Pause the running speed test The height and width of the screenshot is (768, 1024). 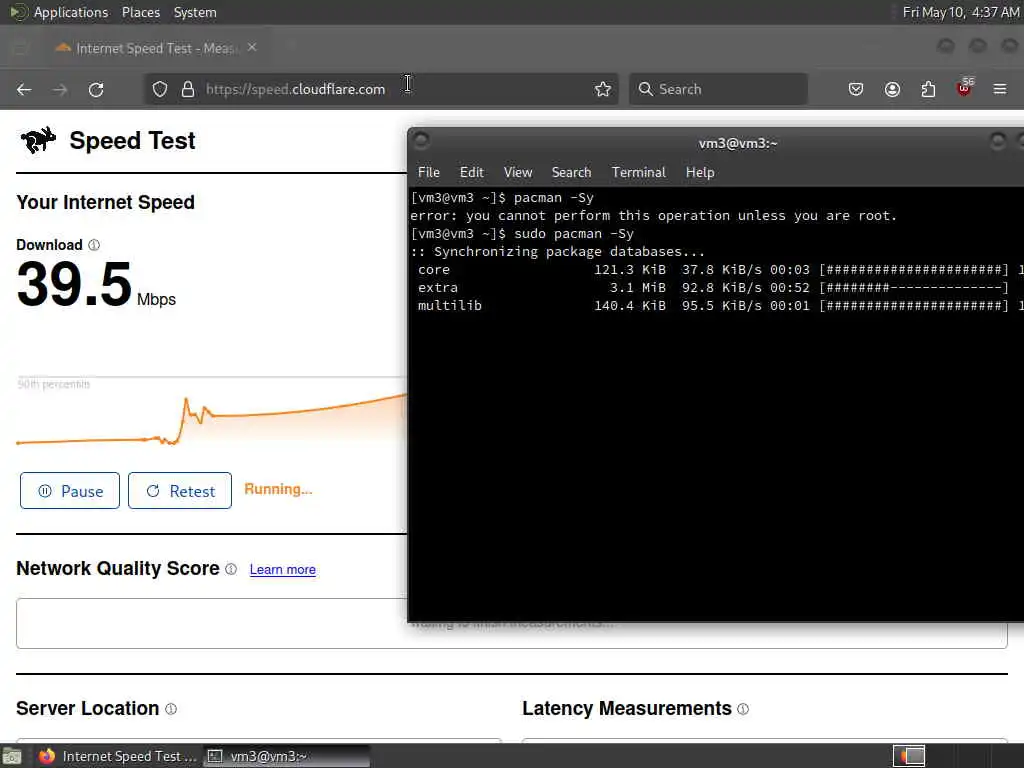[70, 490]
